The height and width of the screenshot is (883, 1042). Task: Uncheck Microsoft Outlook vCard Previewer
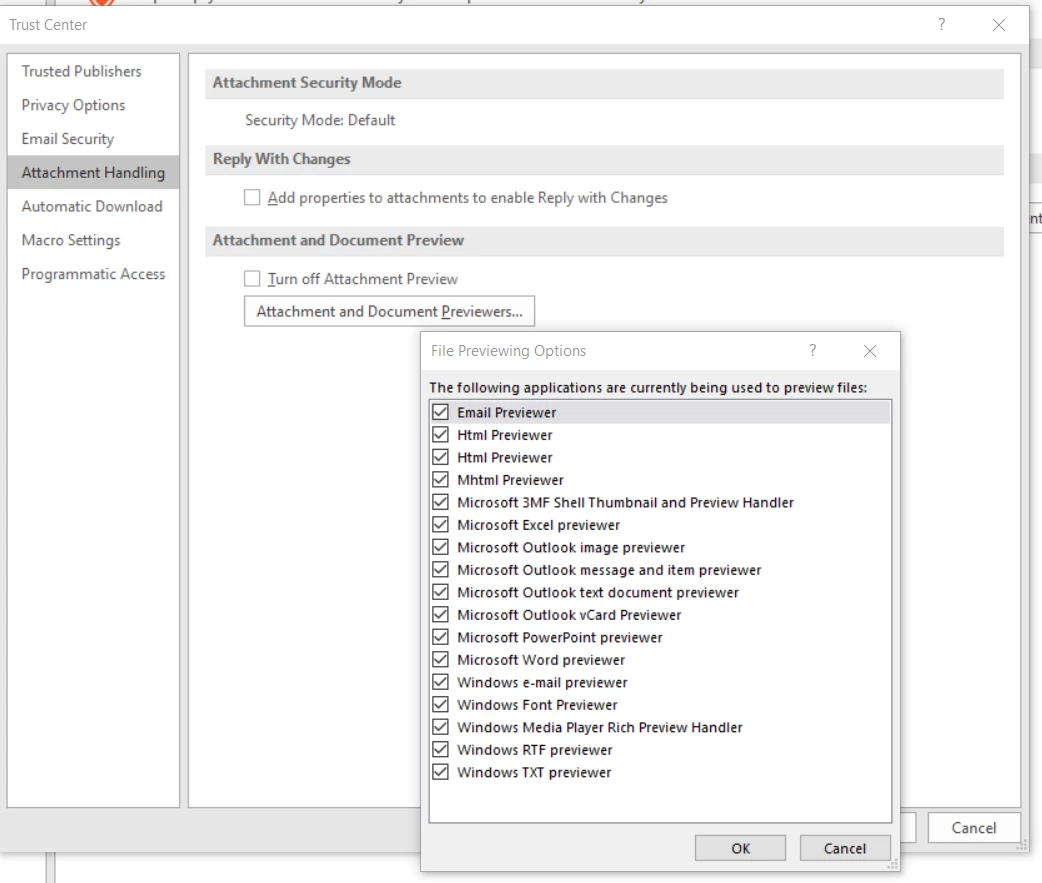[x=440, y=615]
